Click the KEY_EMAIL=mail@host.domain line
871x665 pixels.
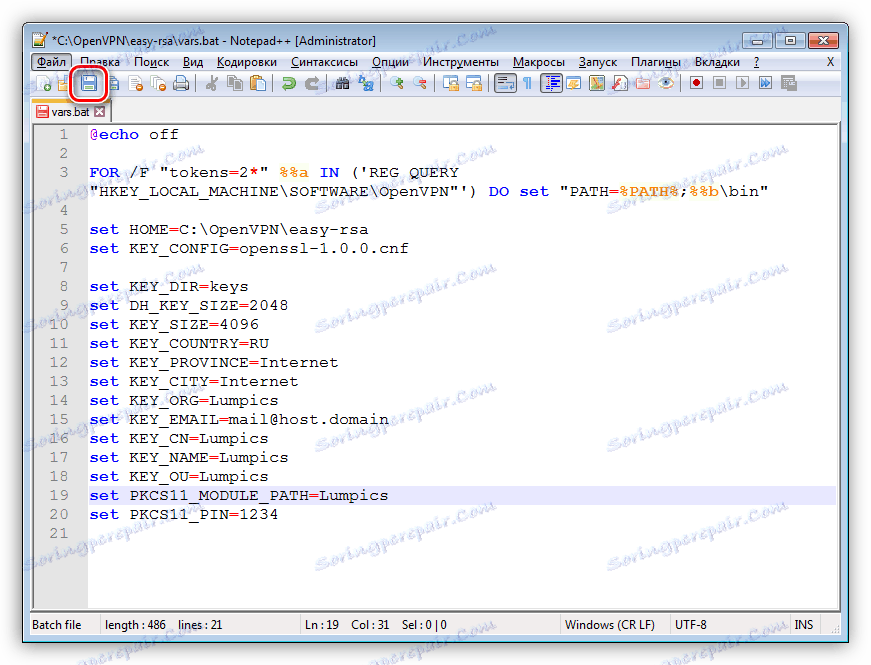239,419
